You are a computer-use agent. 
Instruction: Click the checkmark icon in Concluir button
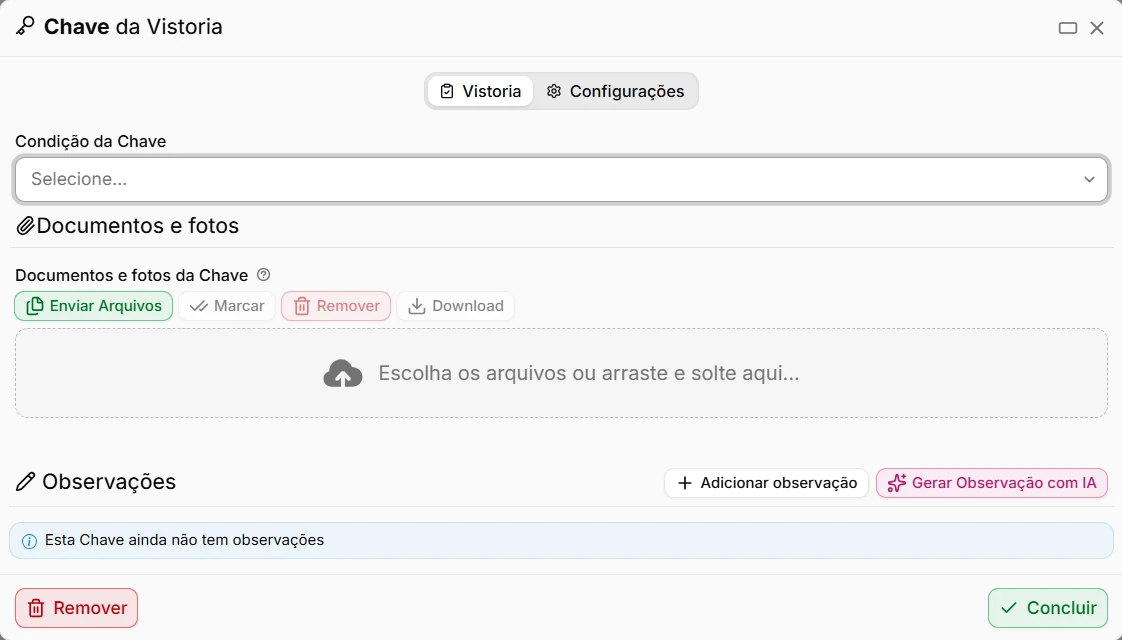(x=1009, y=608)
